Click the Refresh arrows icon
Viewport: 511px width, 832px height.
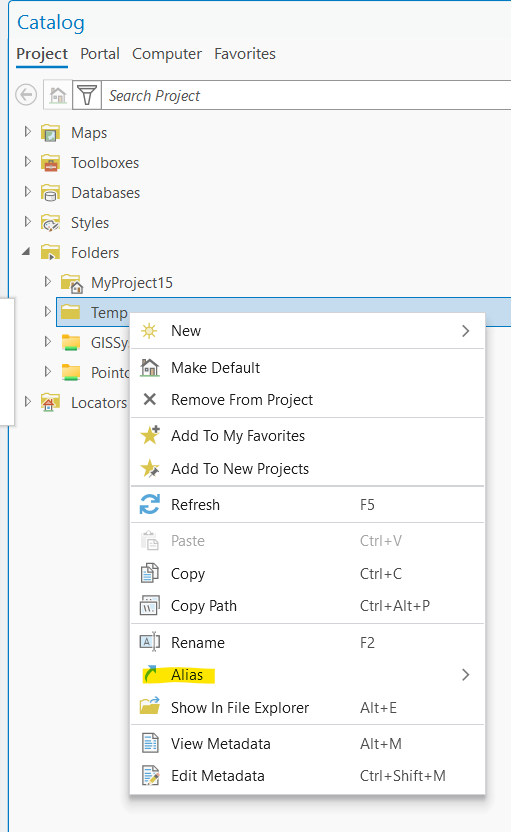click(150, 504)
